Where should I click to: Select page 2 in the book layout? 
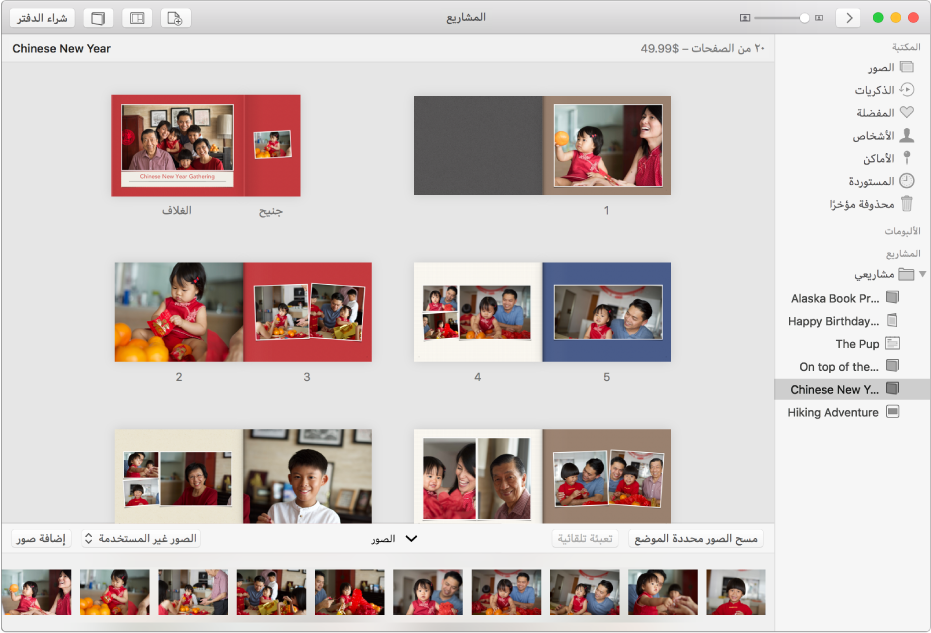179,312
